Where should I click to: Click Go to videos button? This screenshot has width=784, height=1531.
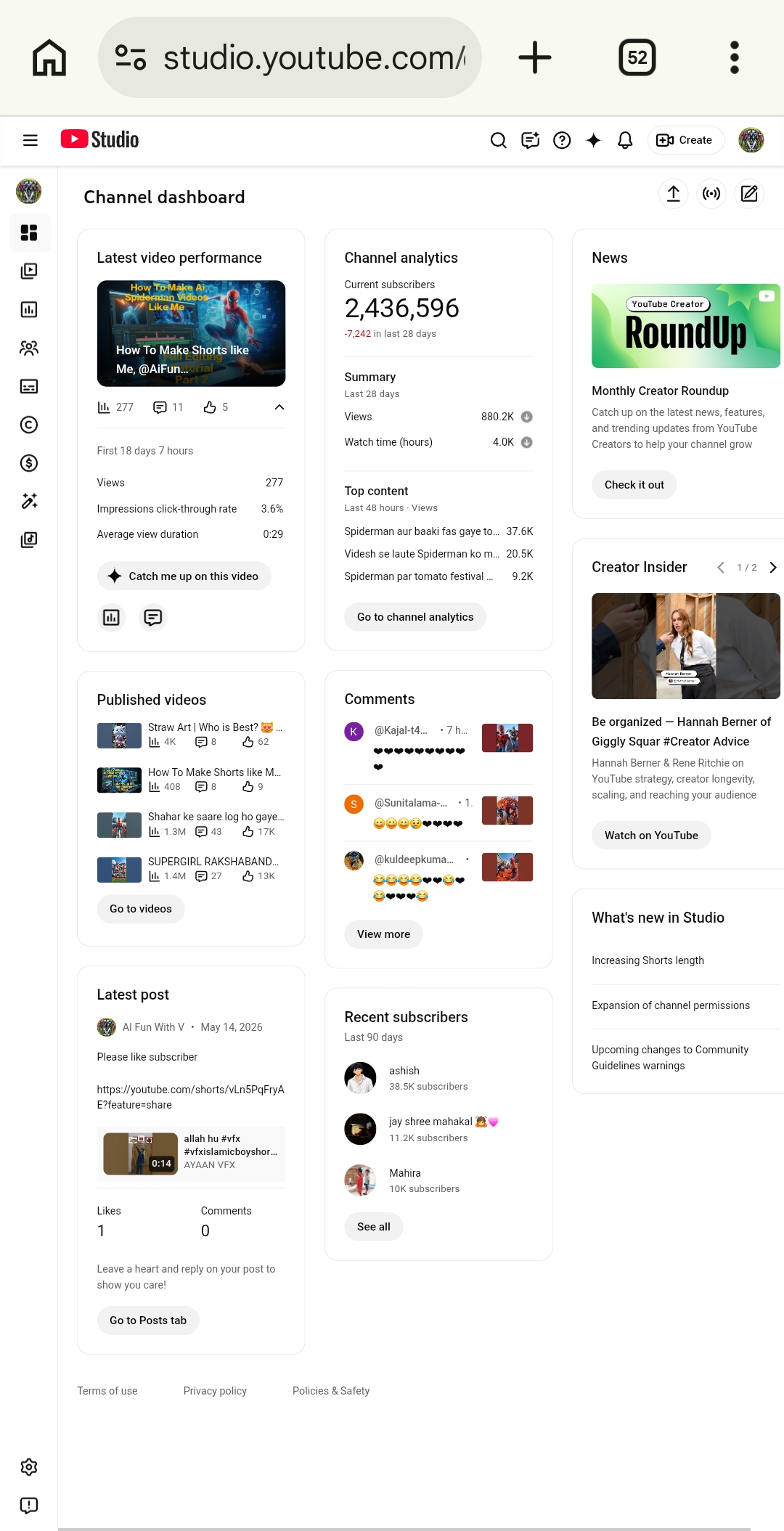(141, 909)
